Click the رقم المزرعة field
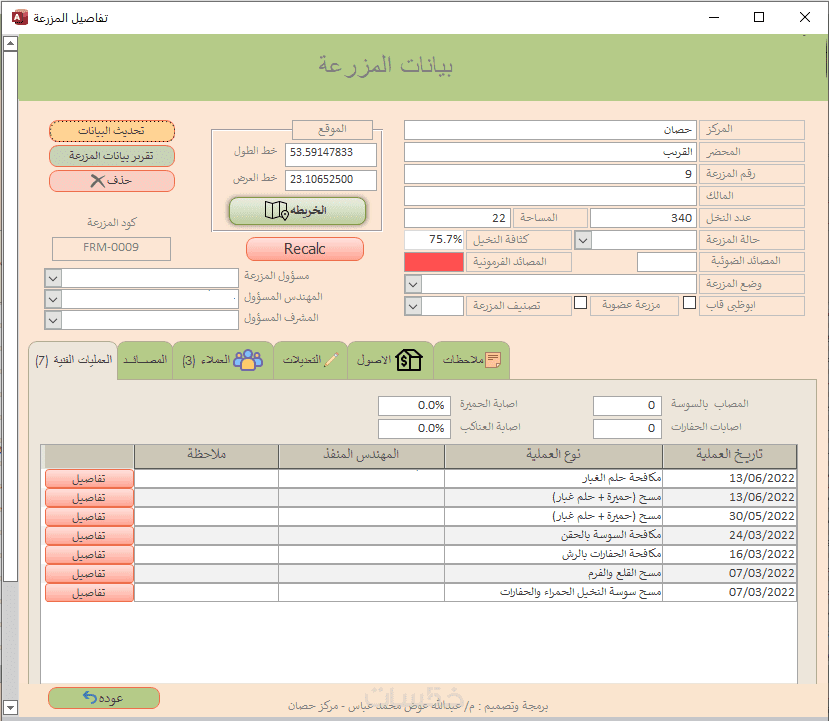 click(550, 174)
